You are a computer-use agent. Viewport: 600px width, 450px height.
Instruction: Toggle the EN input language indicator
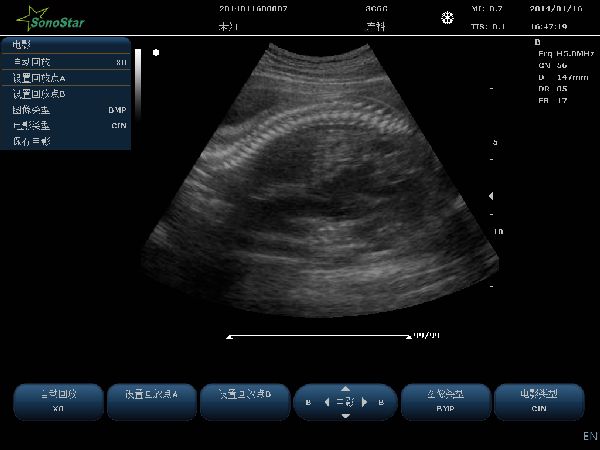589,437
